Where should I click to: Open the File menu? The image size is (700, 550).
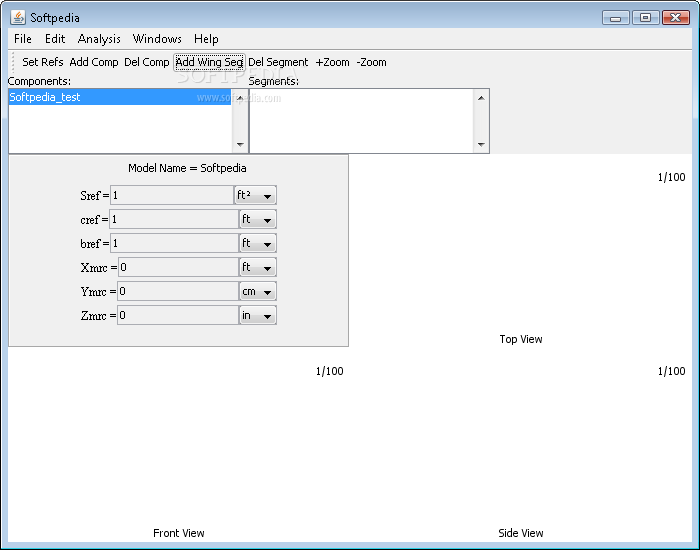pyautogui.click(x=23, y=39)
